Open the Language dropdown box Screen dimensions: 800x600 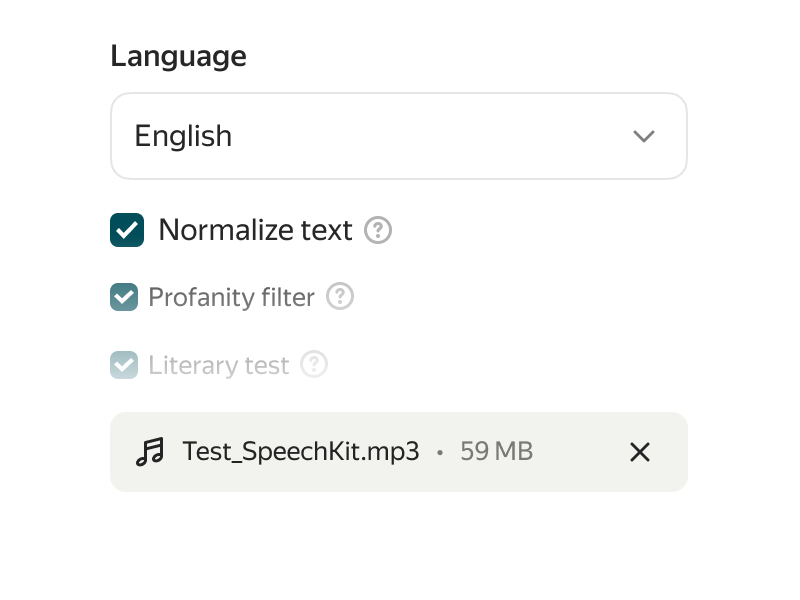398,136
